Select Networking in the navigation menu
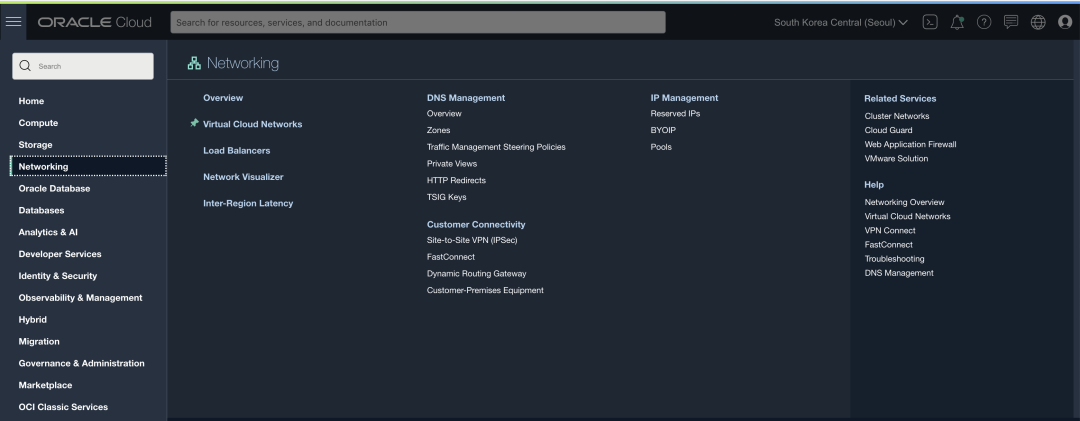The width and height of the screenshot is (1080, 421). (88, 166)
